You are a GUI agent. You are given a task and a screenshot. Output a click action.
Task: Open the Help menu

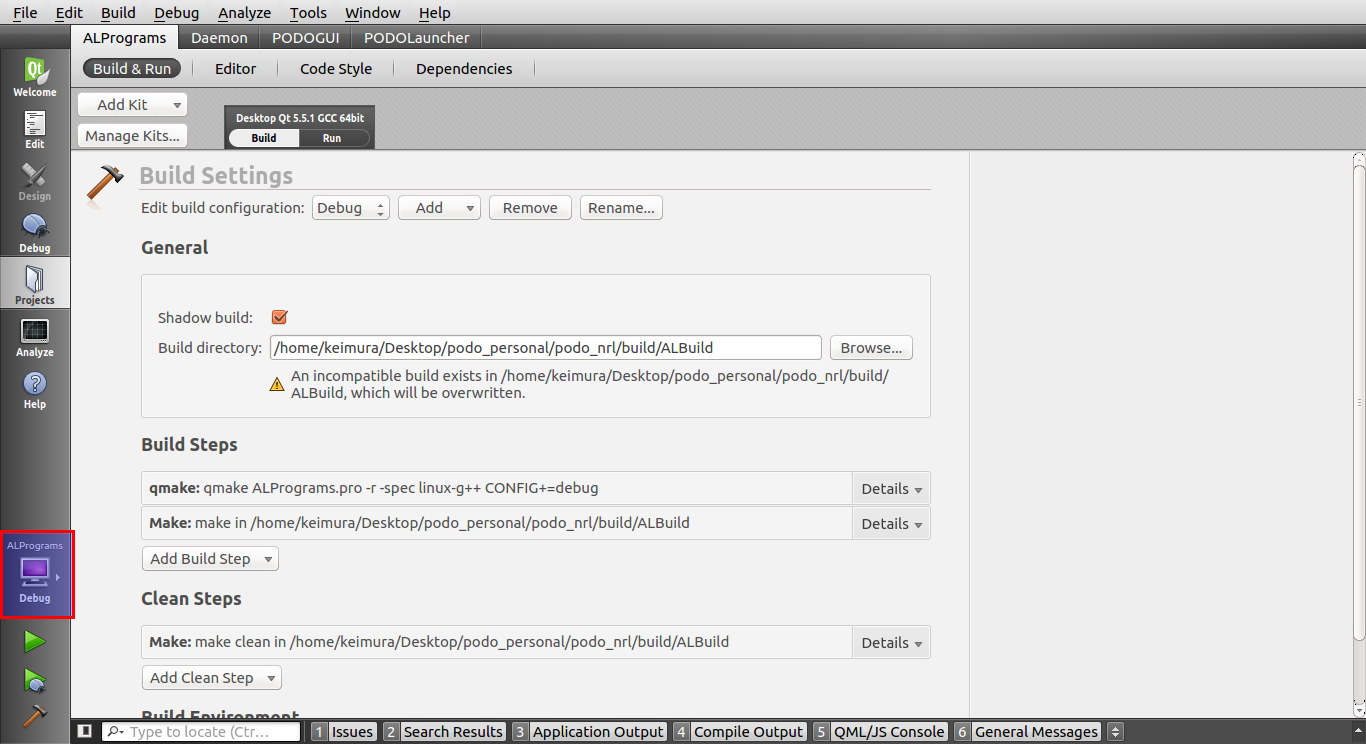(434, 13)
